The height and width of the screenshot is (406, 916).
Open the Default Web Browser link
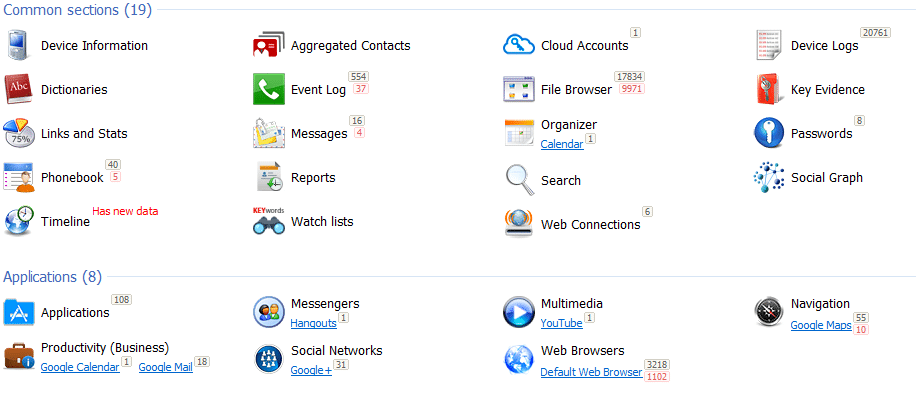pos(591,372)
